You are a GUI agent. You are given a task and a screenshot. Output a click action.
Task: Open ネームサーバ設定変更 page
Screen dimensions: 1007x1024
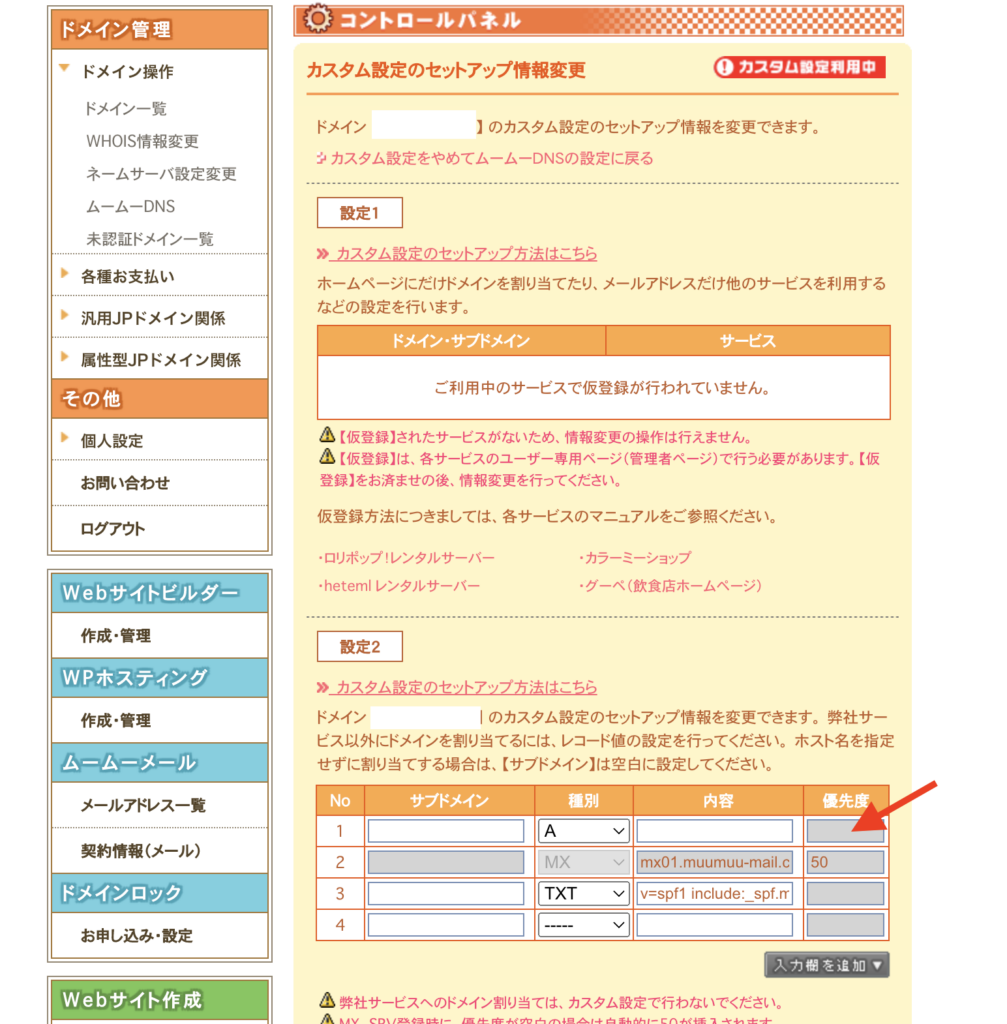[161, 174]
